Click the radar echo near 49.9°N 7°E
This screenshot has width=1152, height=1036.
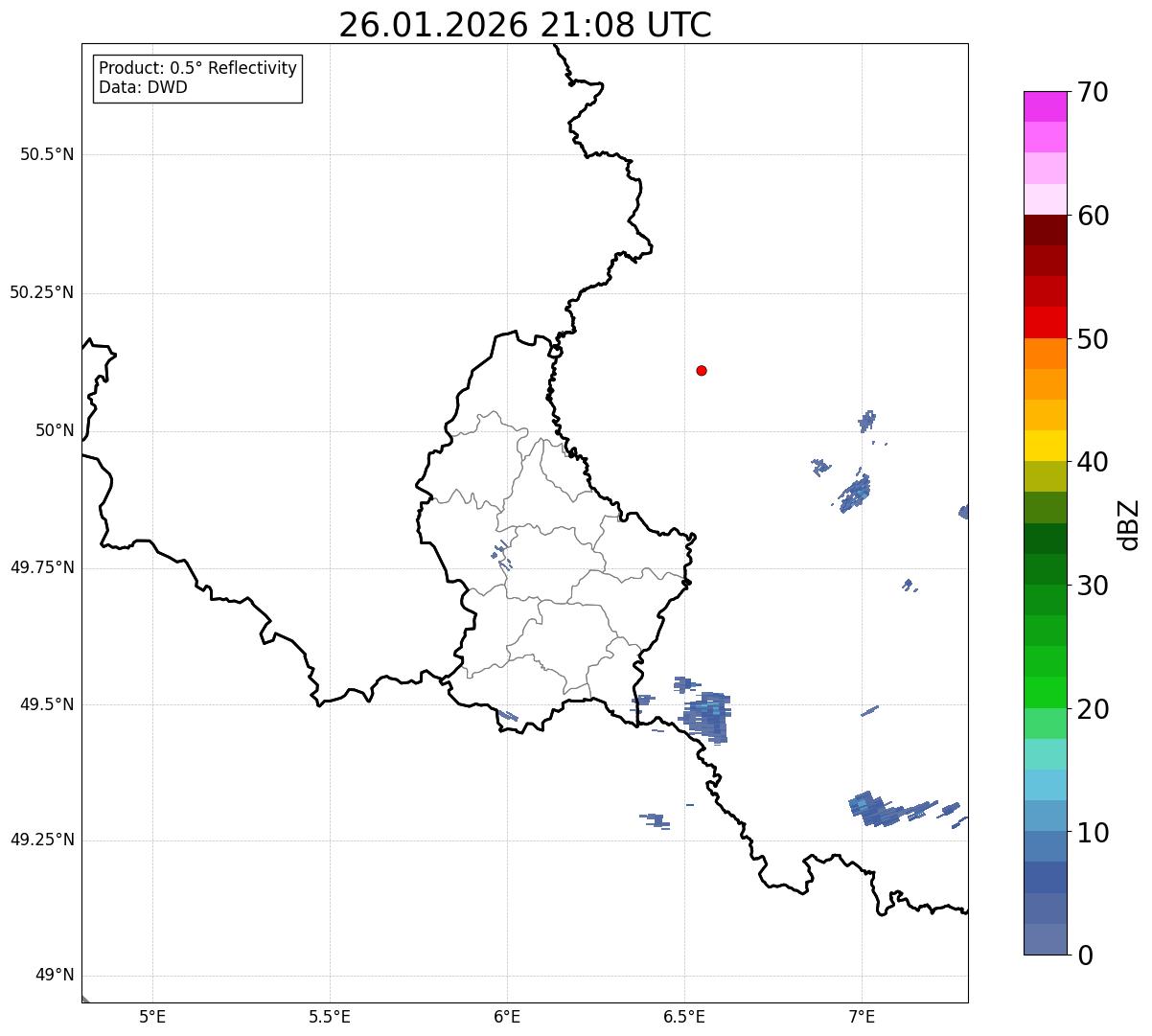855,494
